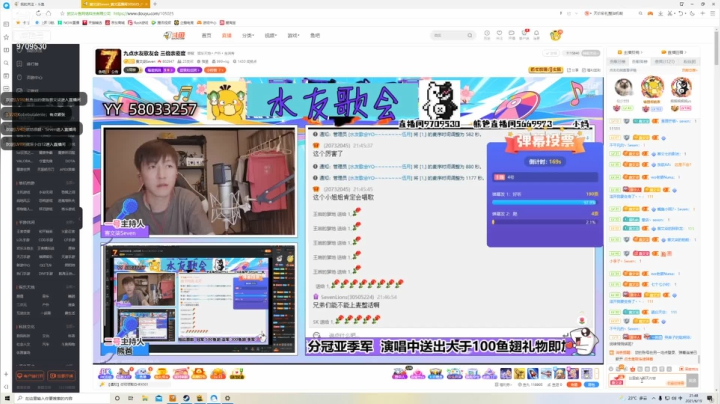Expand the 游戏 games dropdown in header
The height and width of the screenshot is (404, 720).
pos(293,35)
